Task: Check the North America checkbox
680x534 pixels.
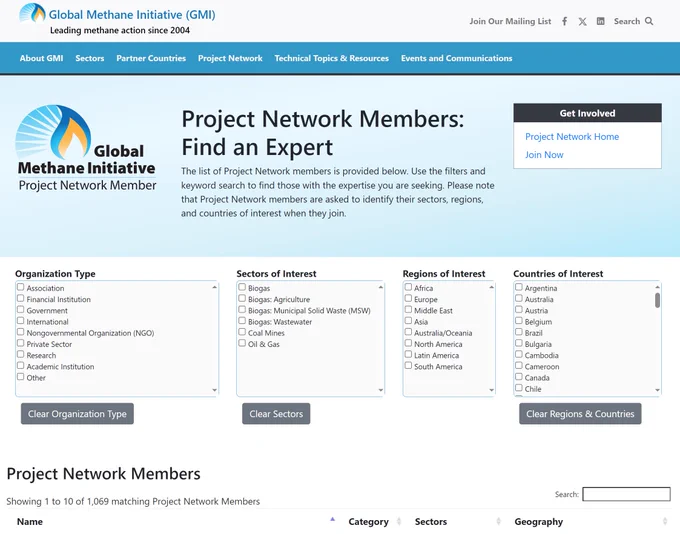Action: 408,343
